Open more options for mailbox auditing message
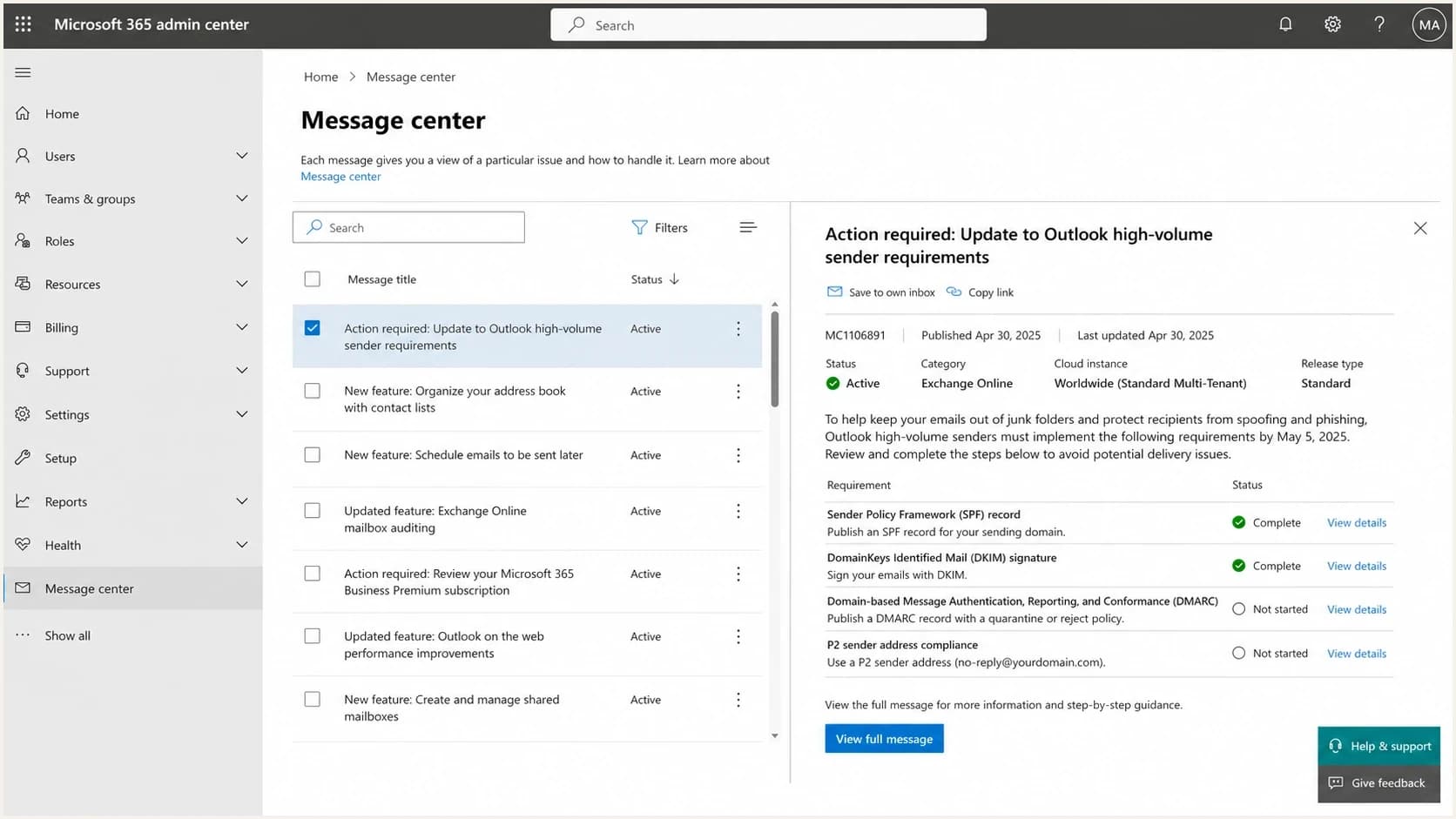This screenshot has width=1456, height=819. click(738, 511)
